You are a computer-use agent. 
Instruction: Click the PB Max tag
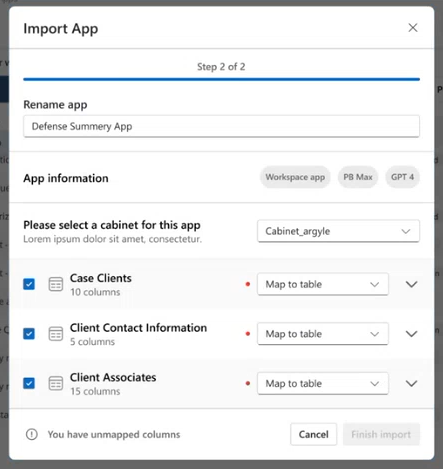[358, 177]
